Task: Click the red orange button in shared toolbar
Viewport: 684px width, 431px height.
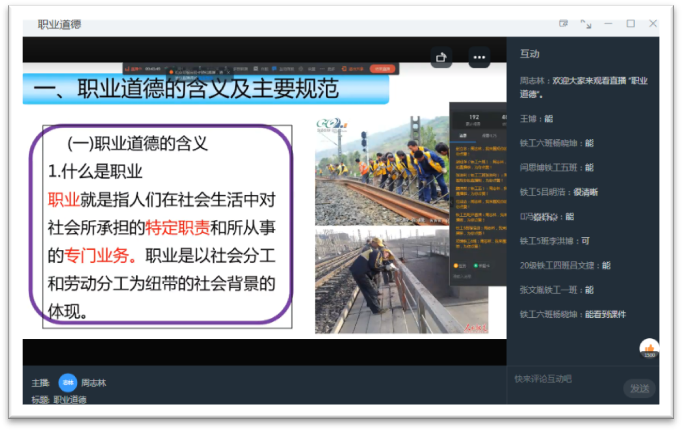Action: pyautogui.click(x=381, y=69)
